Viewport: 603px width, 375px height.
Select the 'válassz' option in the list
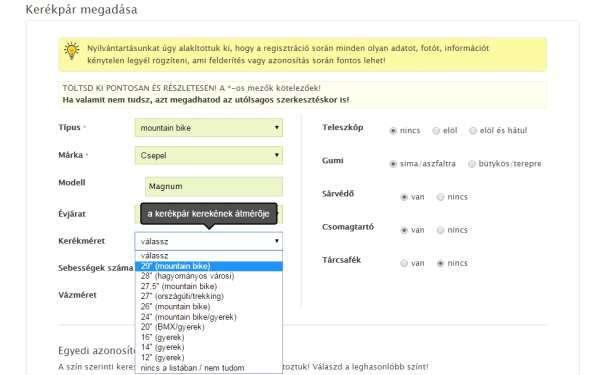(209, 256)
